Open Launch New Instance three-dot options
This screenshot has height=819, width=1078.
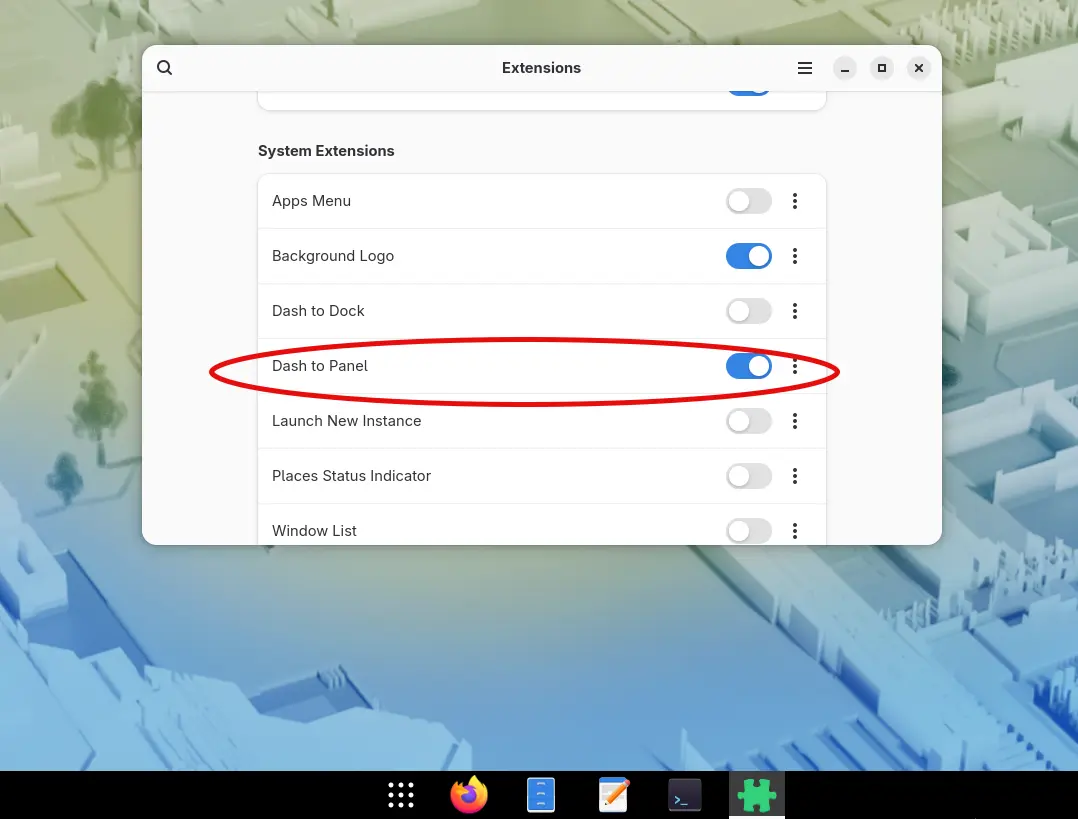(x=795, y=421)
